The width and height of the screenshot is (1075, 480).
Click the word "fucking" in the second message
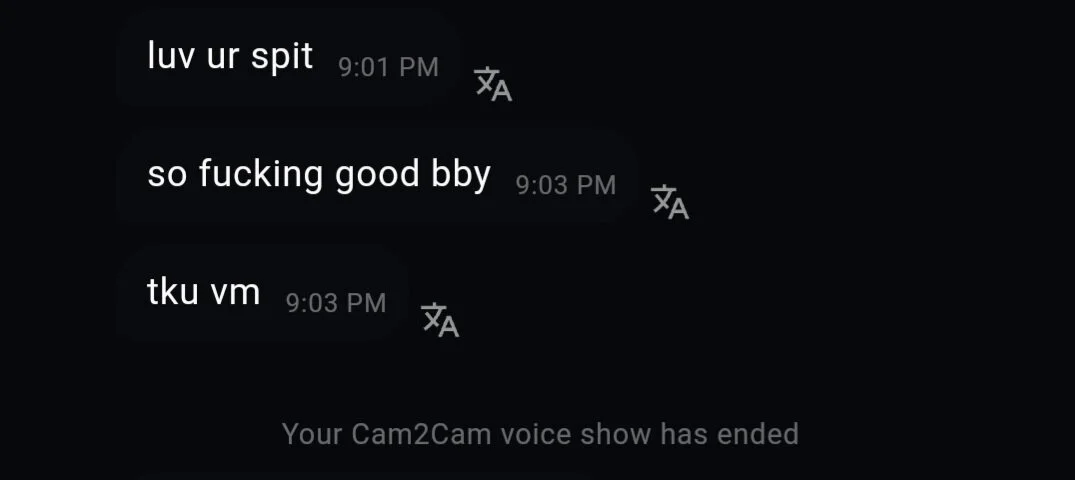(261, 174)
